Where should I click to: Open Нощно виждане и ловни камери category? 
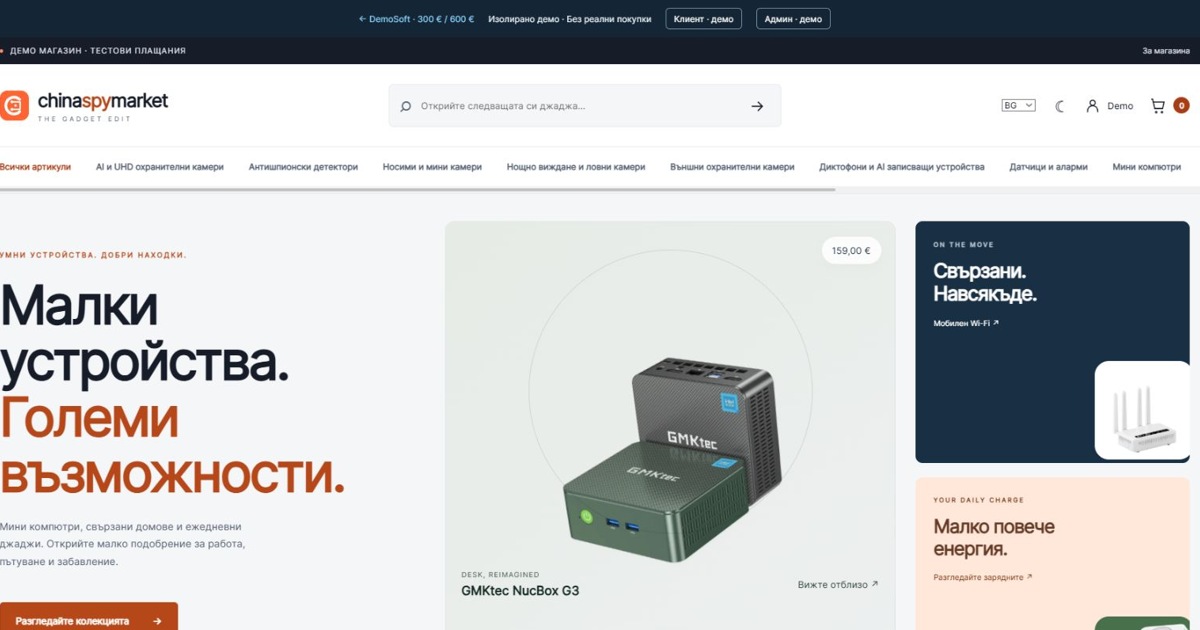576,167
